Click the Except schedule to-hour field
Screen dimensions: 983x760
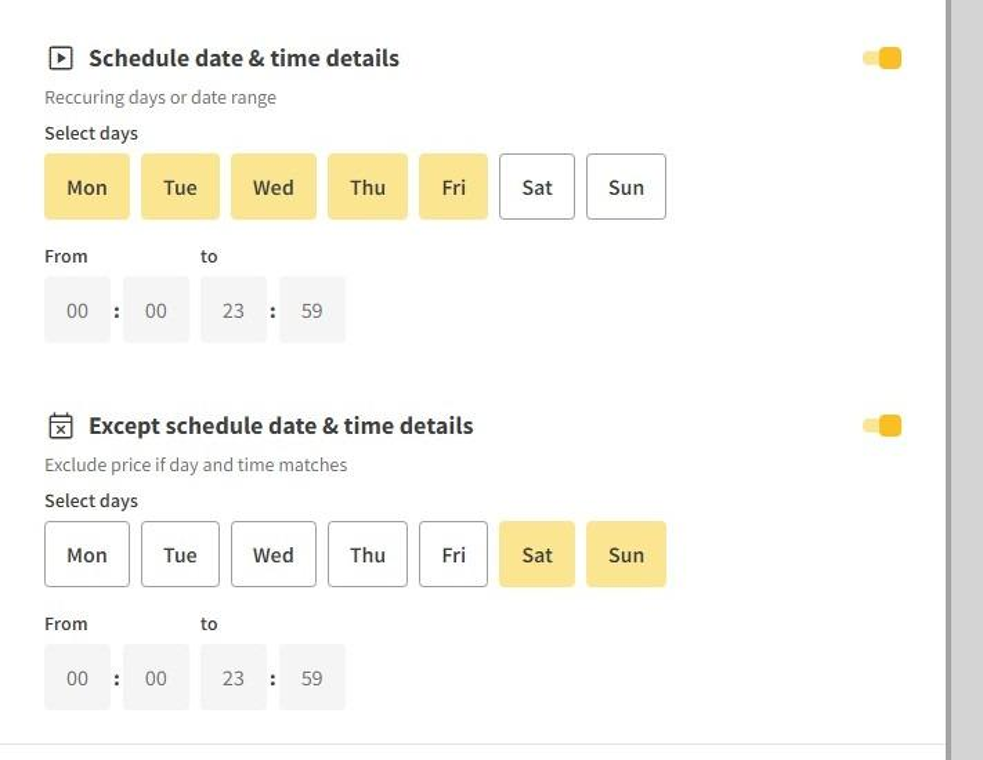pos(233,678)
